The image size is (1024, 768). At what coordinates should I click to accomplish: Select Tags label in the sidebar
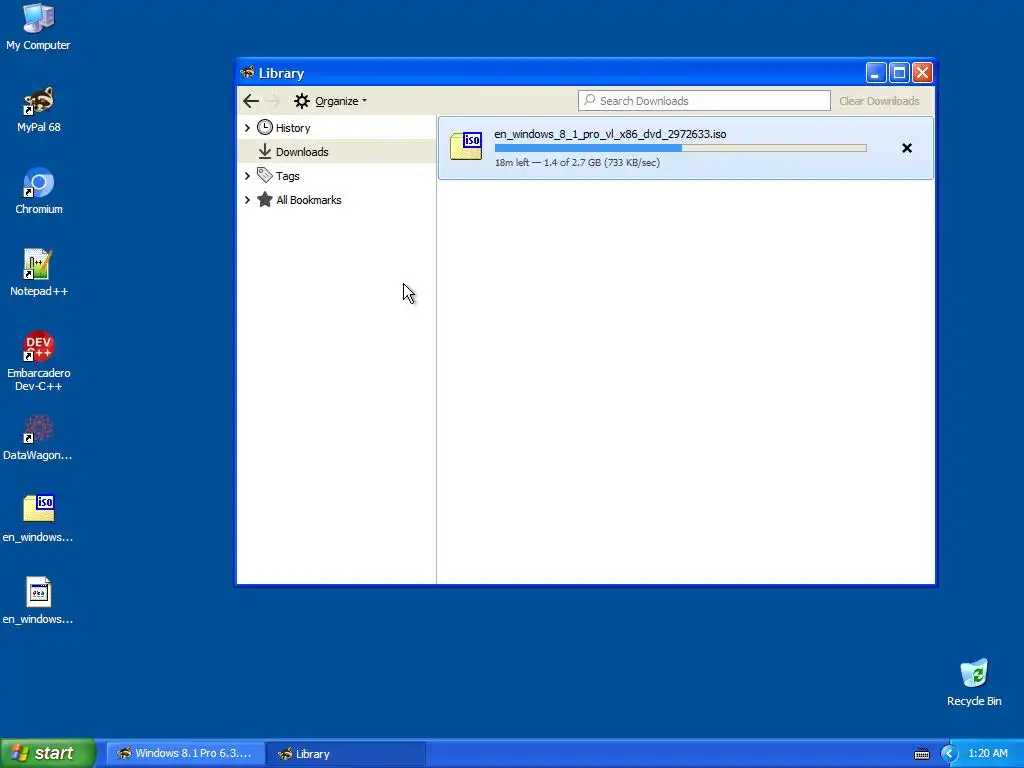[287, 176]
